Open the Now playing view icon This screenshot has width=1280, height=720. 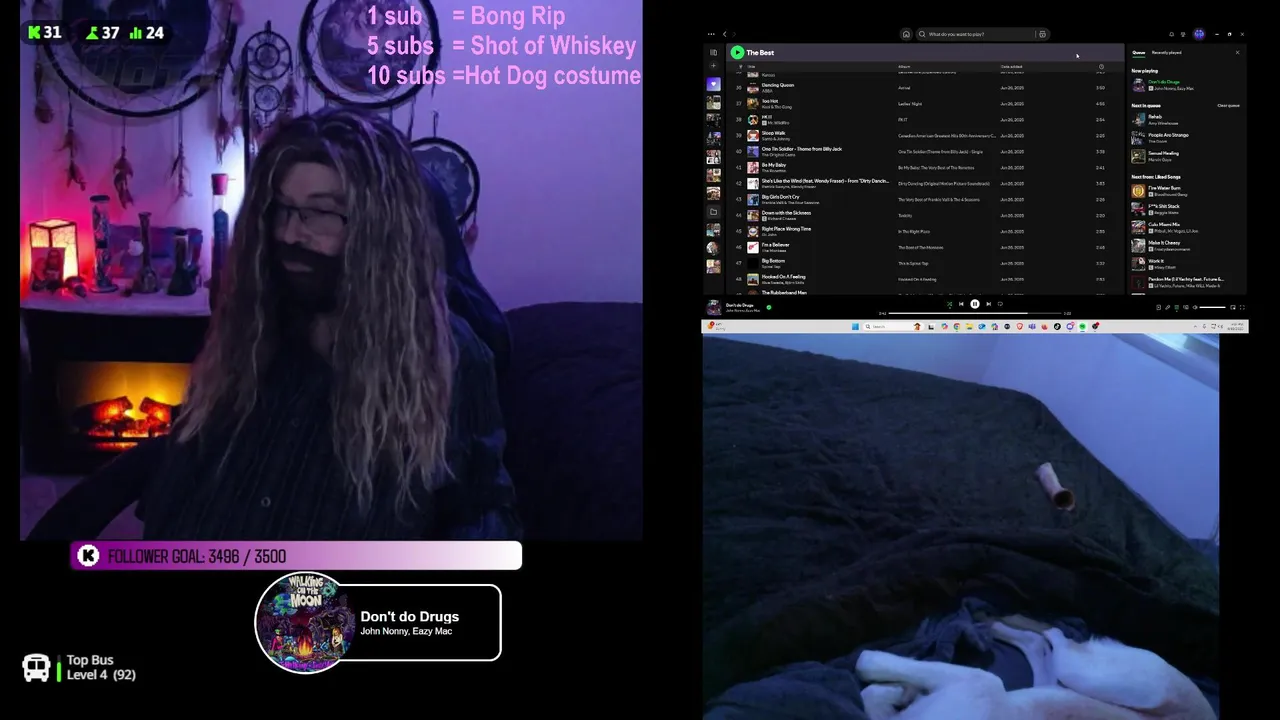tap(1158, 307)
